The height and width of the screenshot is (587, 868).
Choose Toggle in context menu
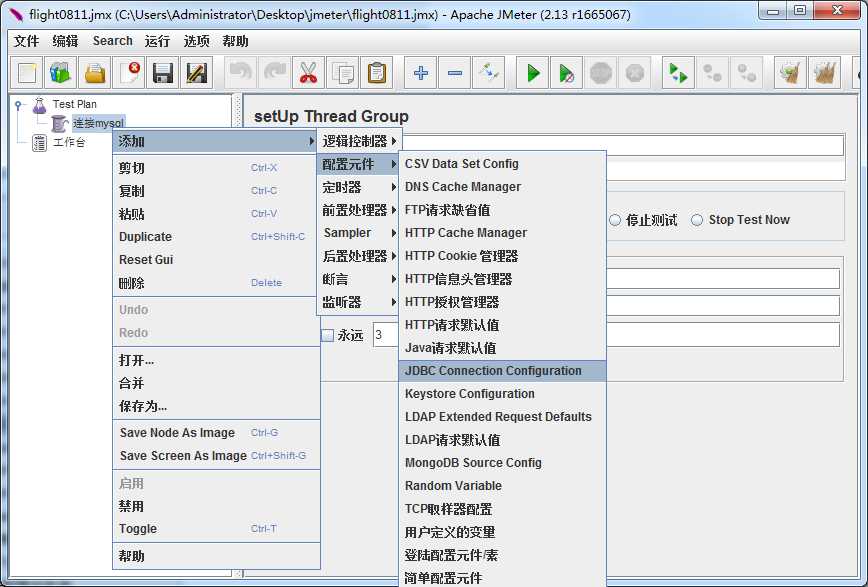[x=216, y=529]
